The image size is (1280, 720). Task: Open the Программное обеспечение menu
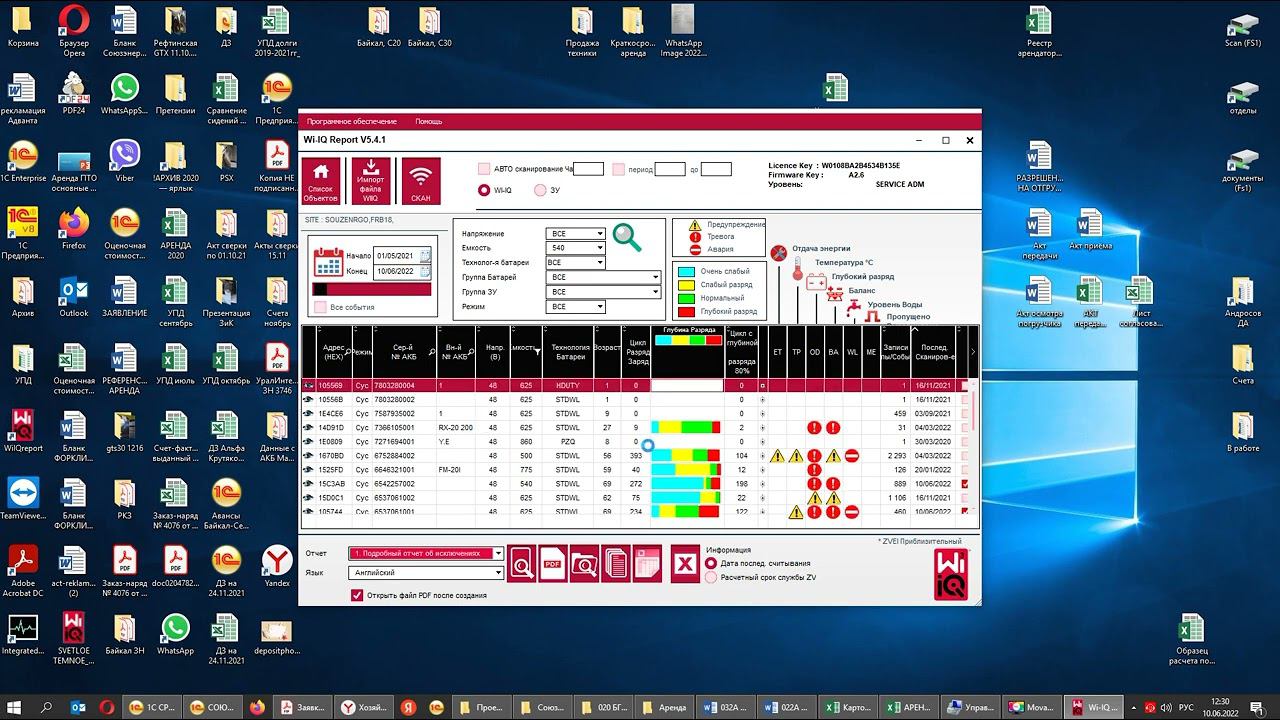[351, 121]
